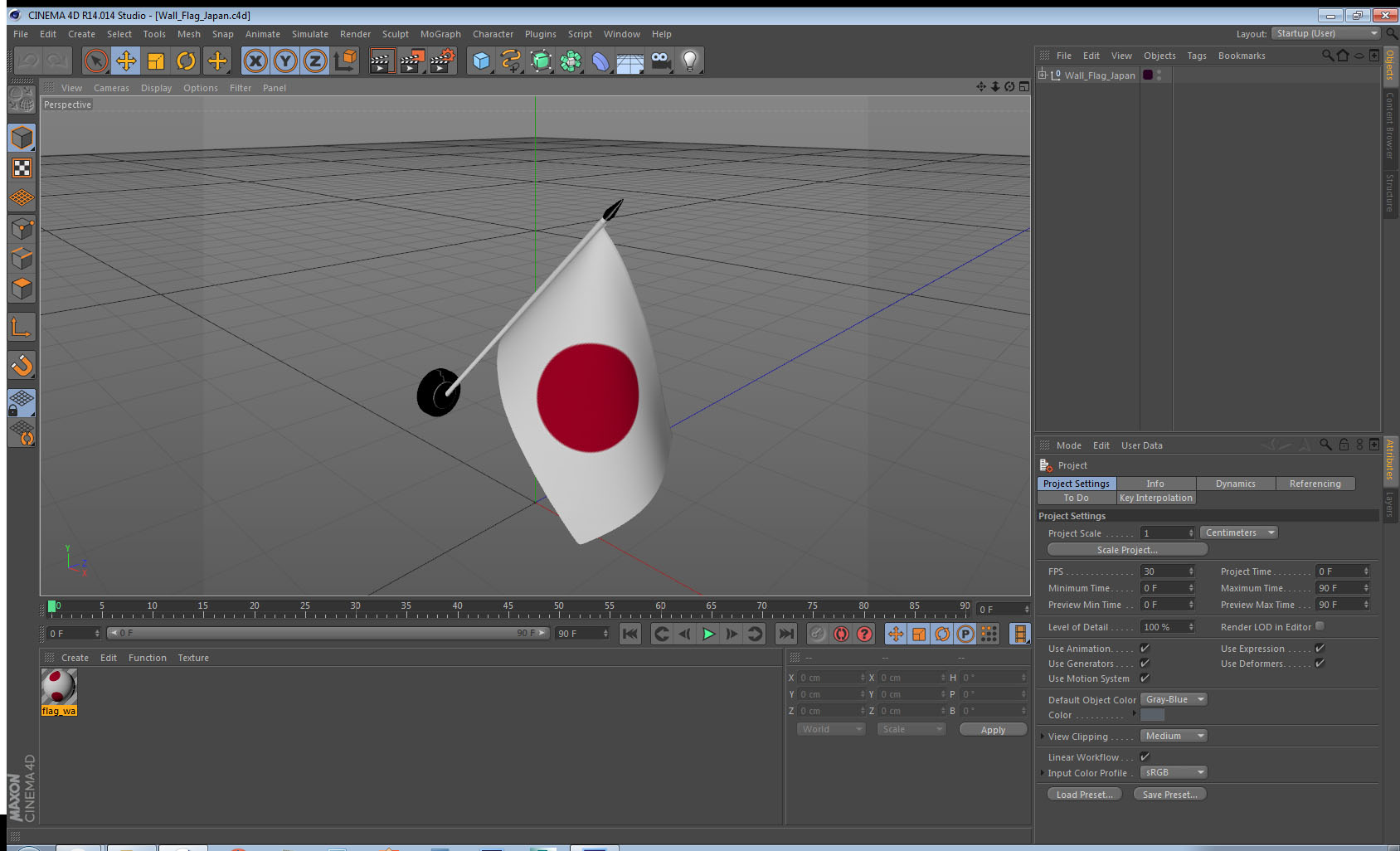Open the spline tools icon

[511, 61]
